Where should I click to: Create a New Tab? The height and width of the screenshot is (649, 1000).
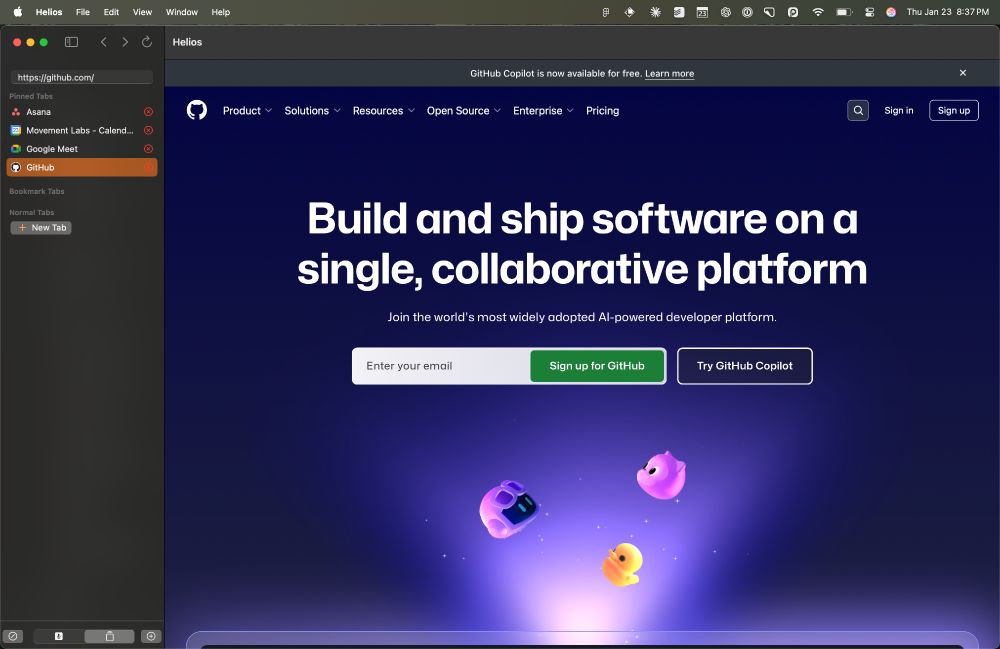coord(41,228)
